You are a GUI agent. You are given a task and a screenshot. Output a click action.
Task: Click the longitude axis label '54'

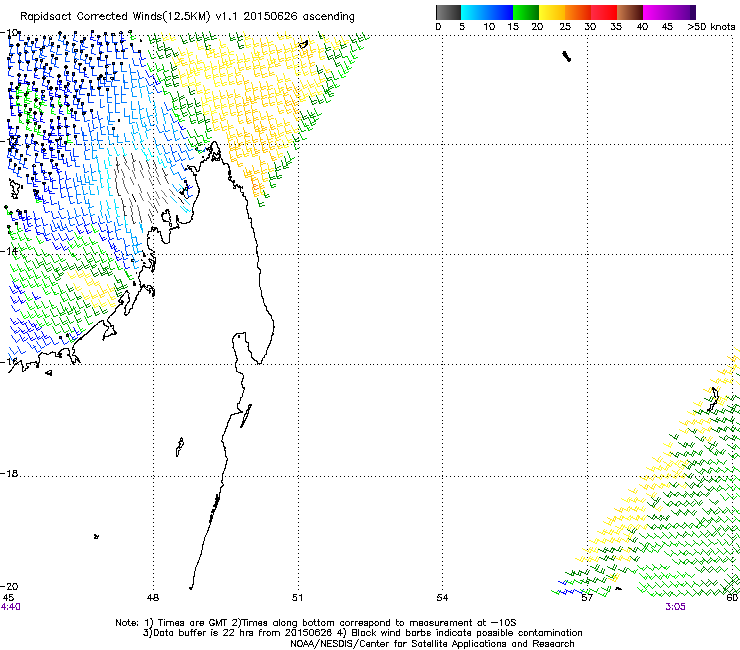click(x=442, y=598)
